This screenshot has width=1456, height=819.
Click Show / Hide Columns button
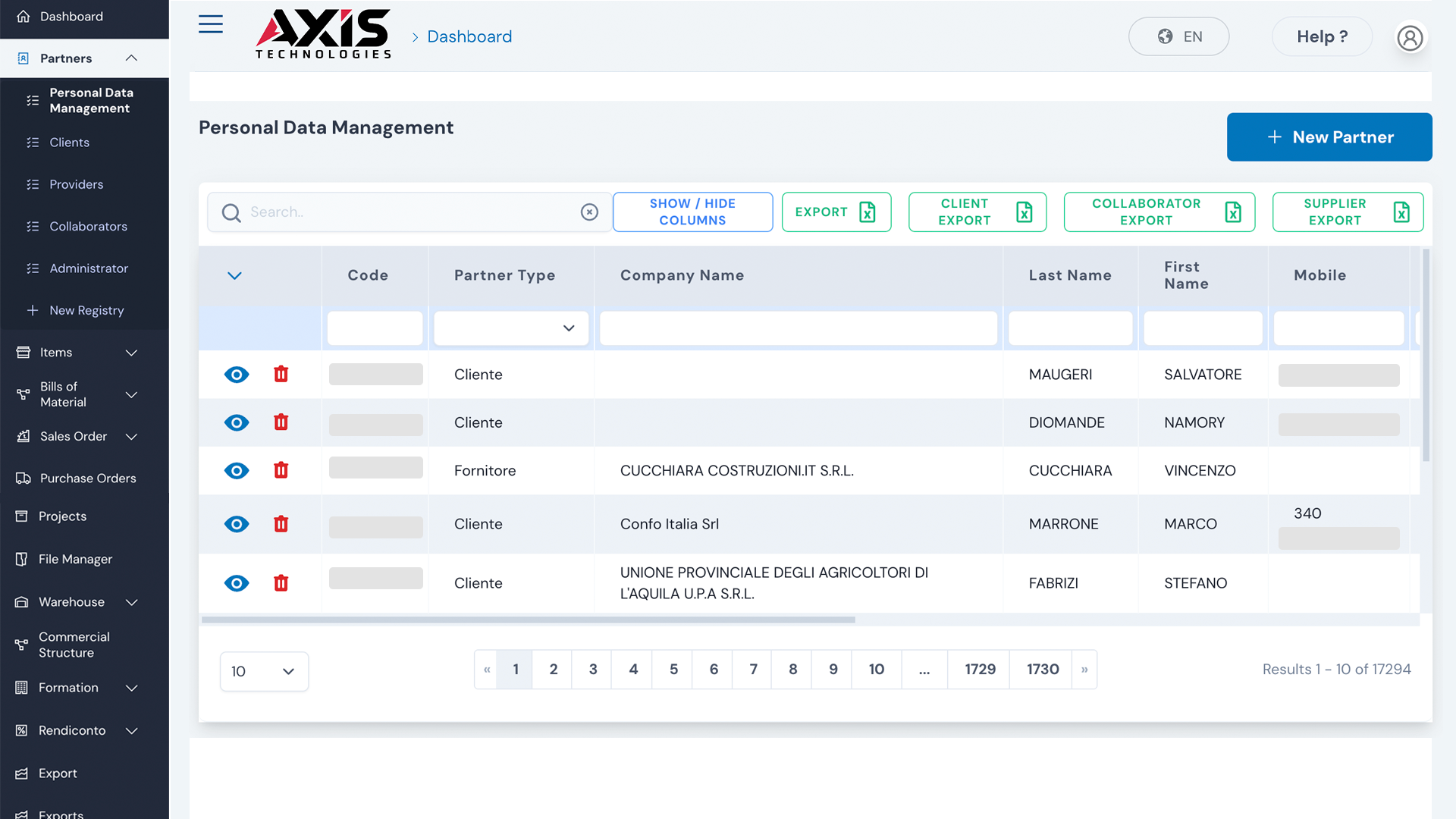692,212
